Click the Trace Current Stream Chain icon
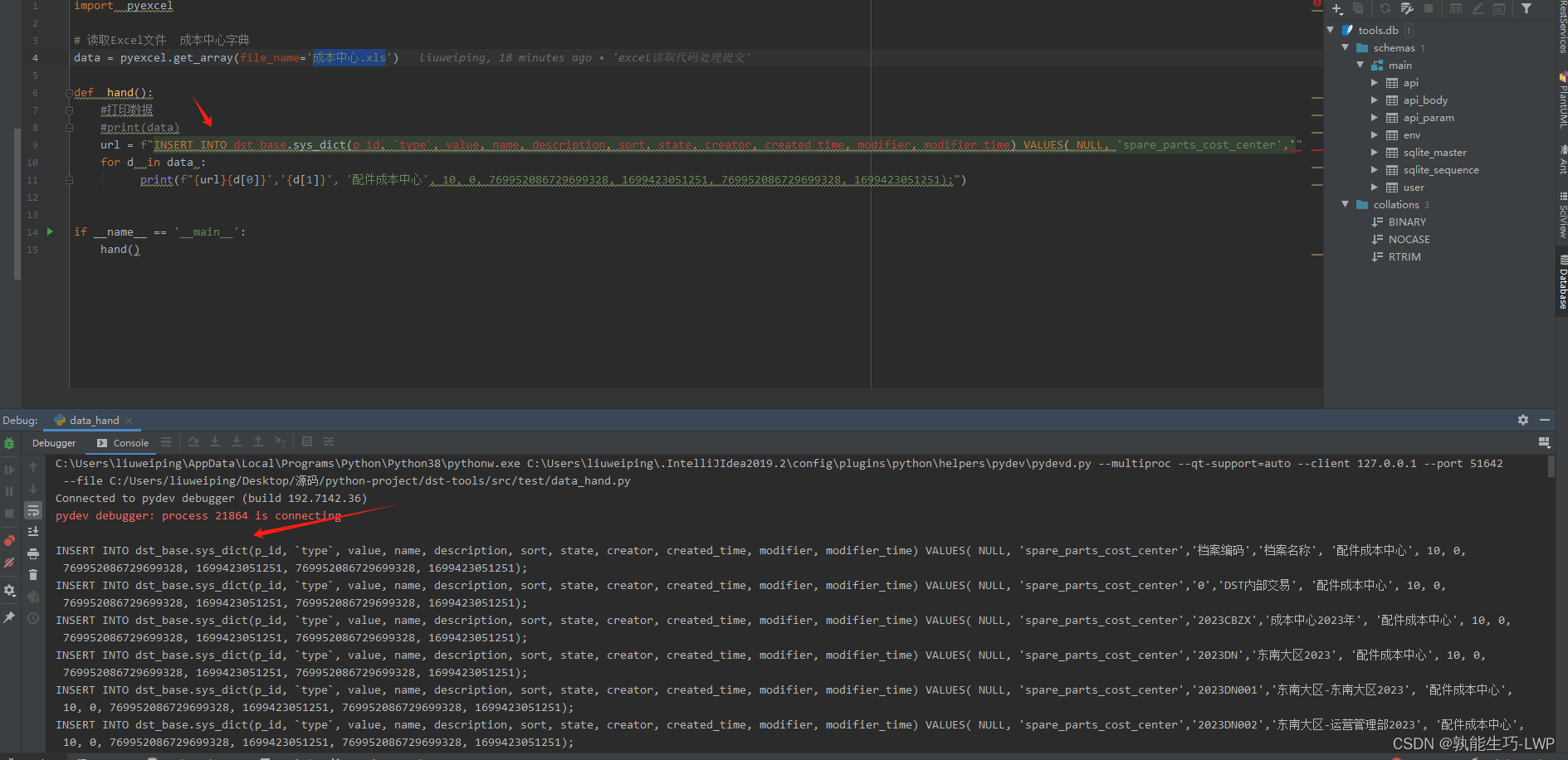 (x=329, y=442)
